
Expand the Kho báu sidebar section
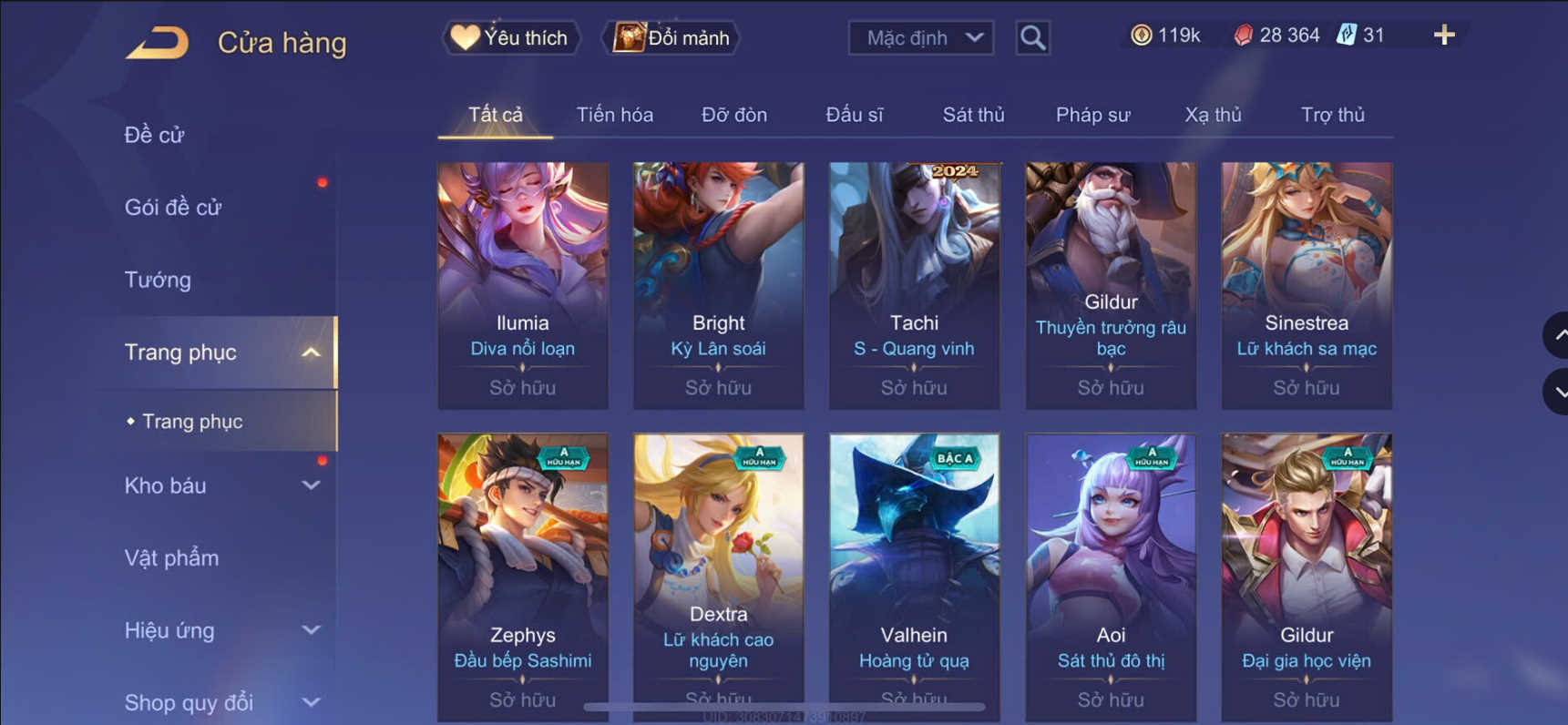pyautogui.click(x=311, y=485)
